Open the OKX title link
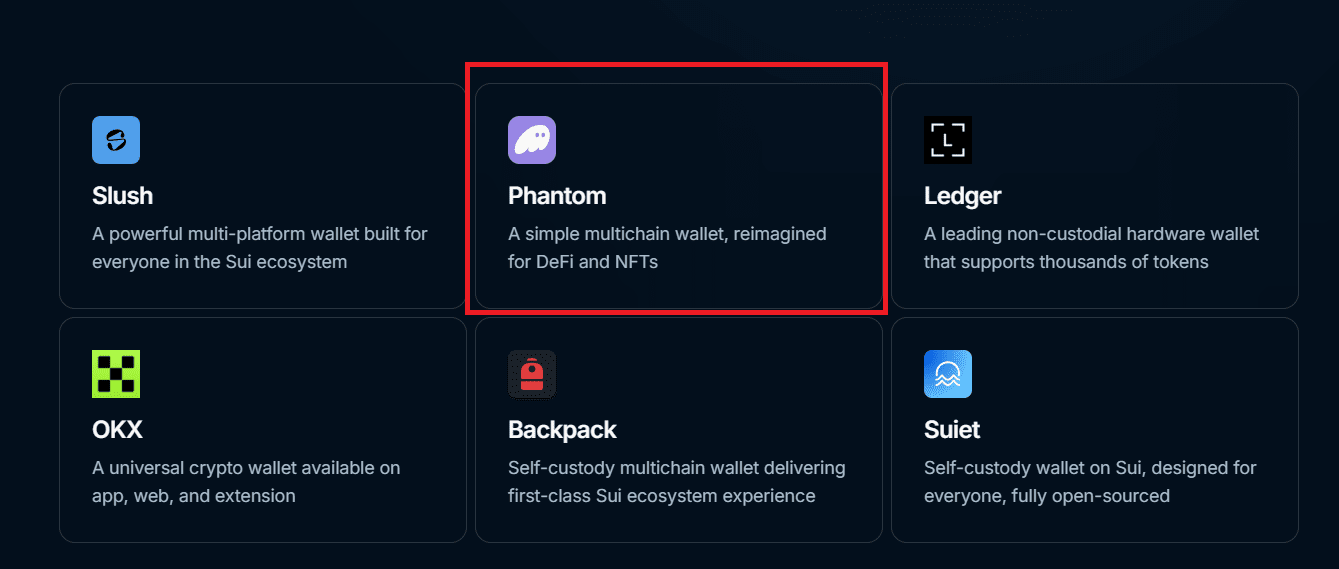 117,429
